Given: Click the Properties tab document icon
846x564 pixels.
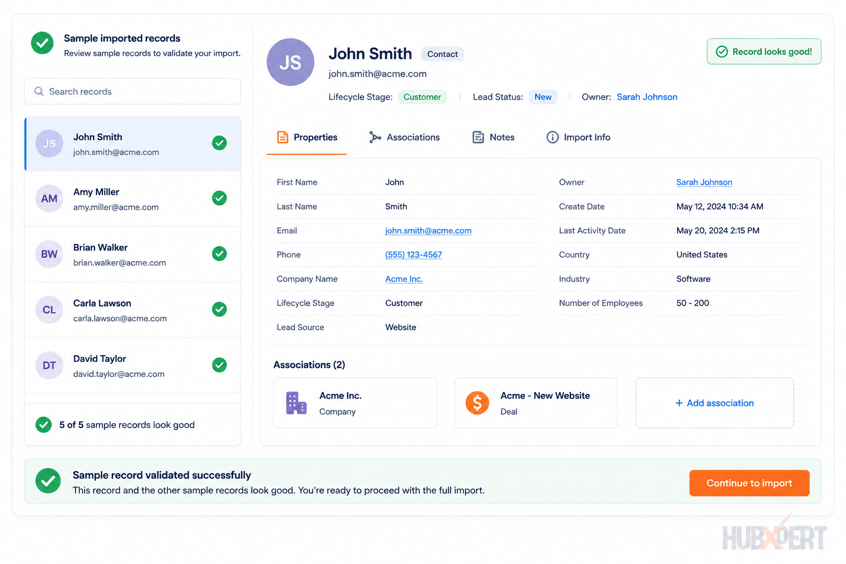Looking at the screenshot, I should [x=282, y=137].
